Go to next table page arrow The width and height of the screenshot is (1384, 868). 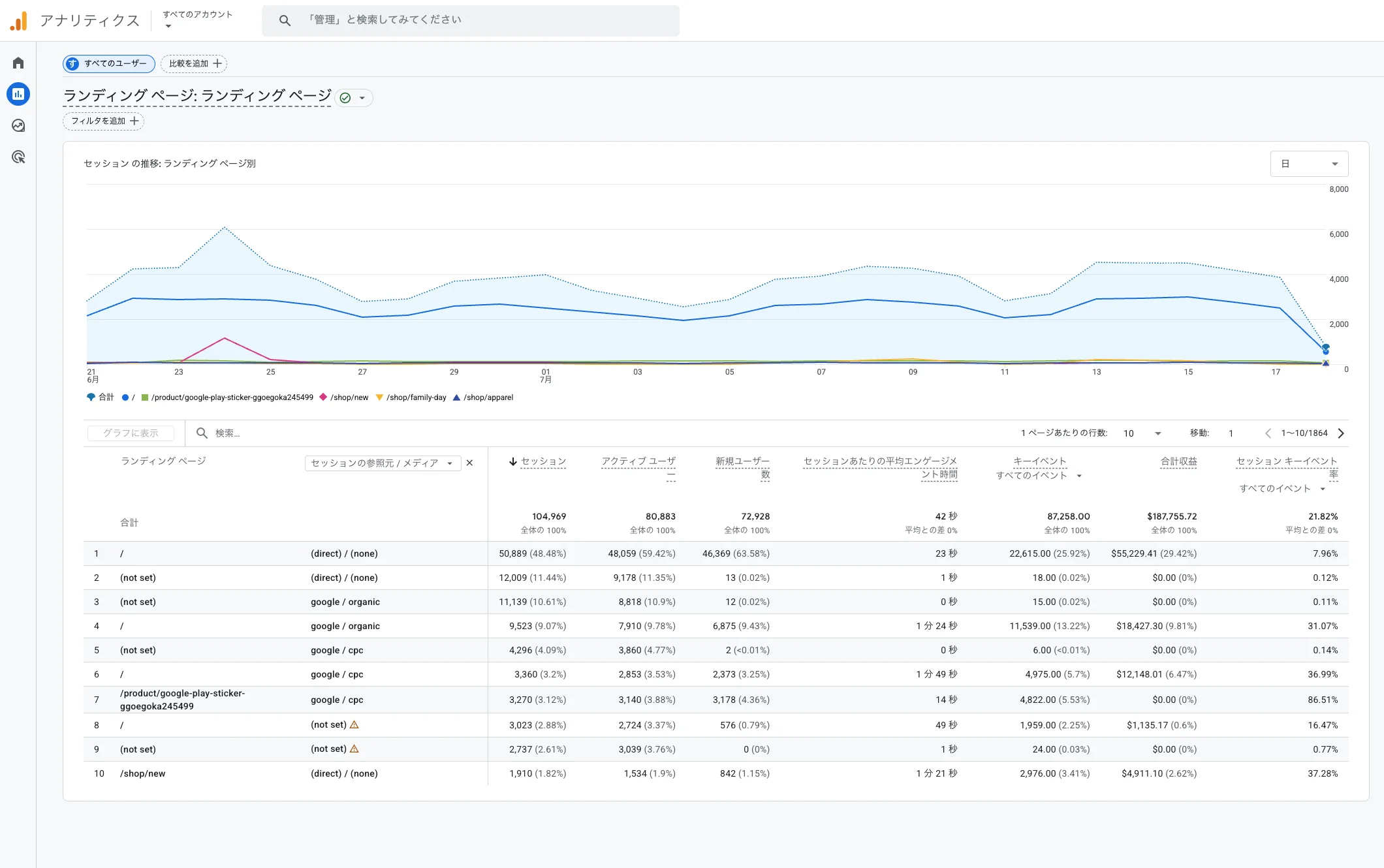1341,433
